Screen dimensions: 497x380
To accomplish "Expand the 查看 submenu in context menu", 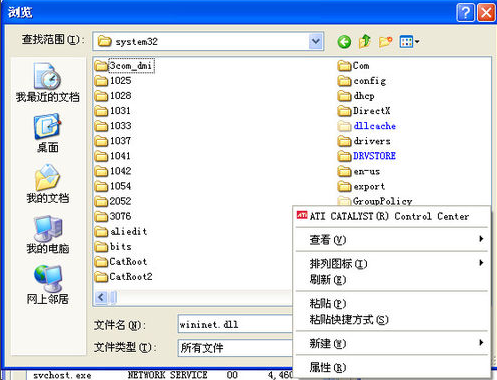I will tap(391, 240).
